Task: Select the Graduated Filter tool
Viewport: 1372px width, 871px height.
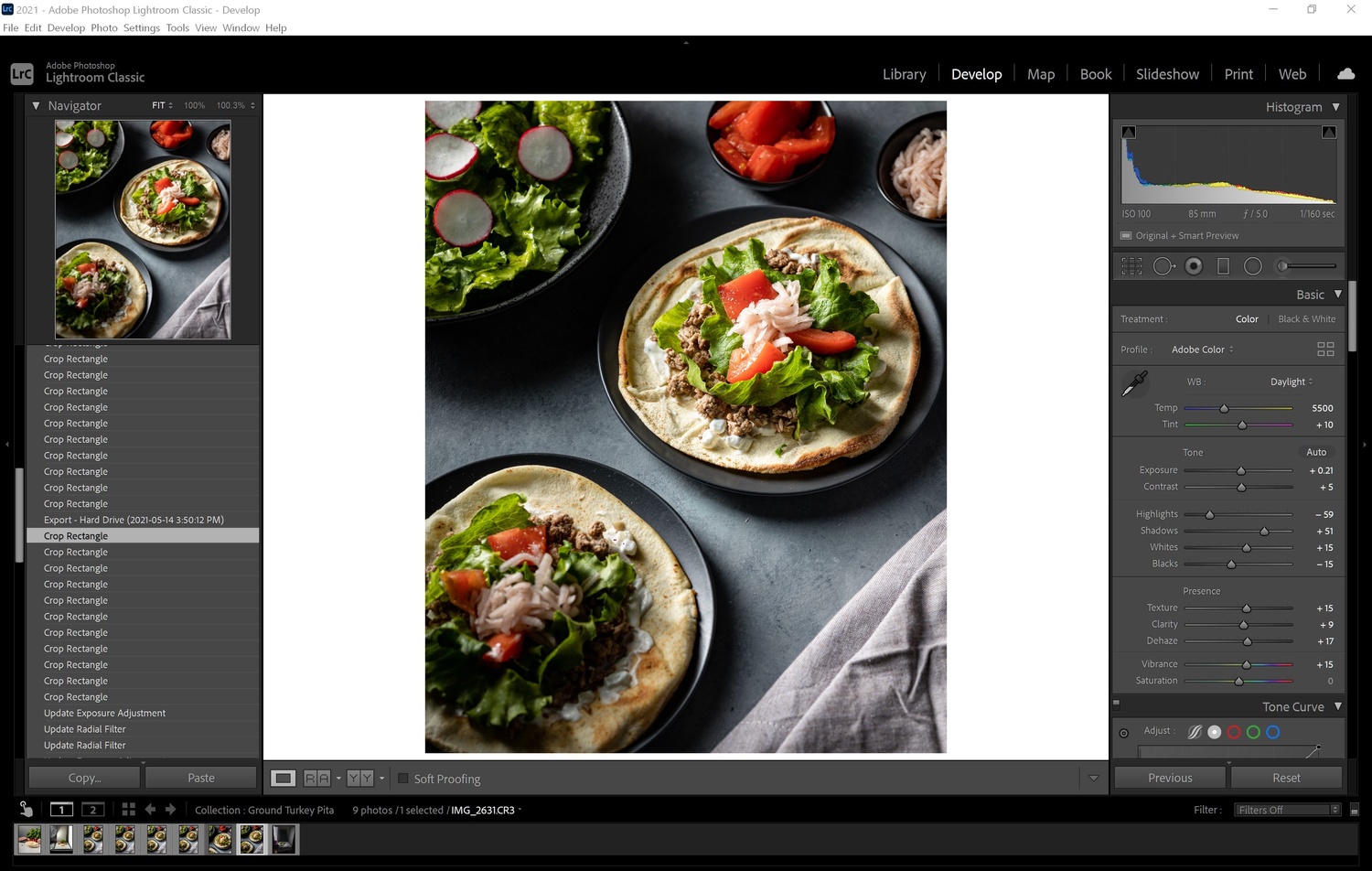Action: pos(1223,266)
